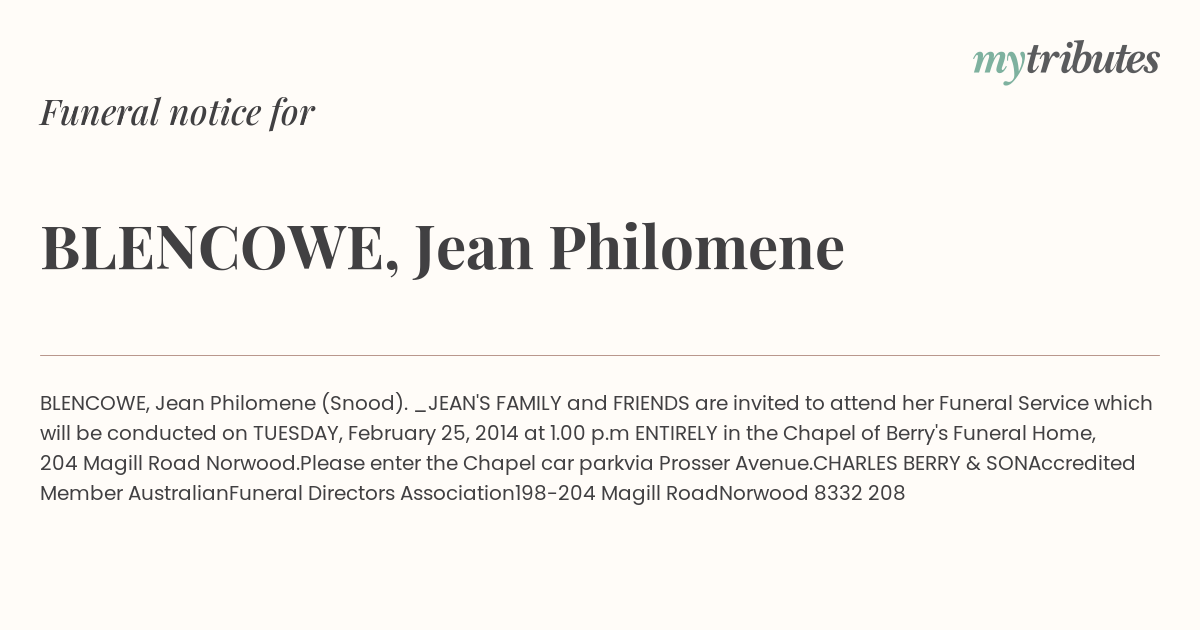The height and width of the screenshot is (630, 1200).
Task: Click "Berry's Funeral Home" in the notice text
Action: point(990,433)
